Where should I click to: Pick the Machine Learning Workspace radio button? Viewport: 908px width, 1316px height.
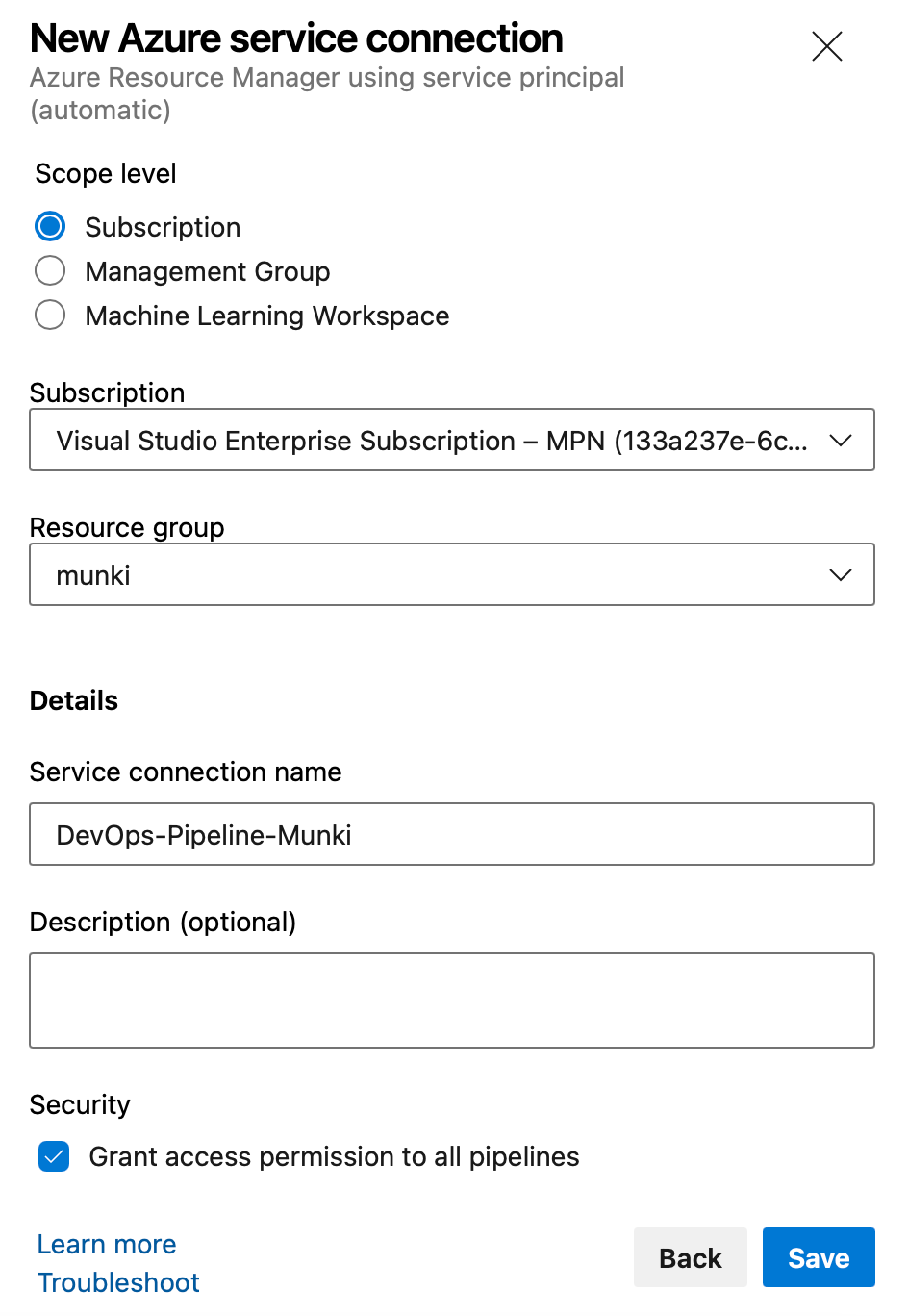click(50, 316)
